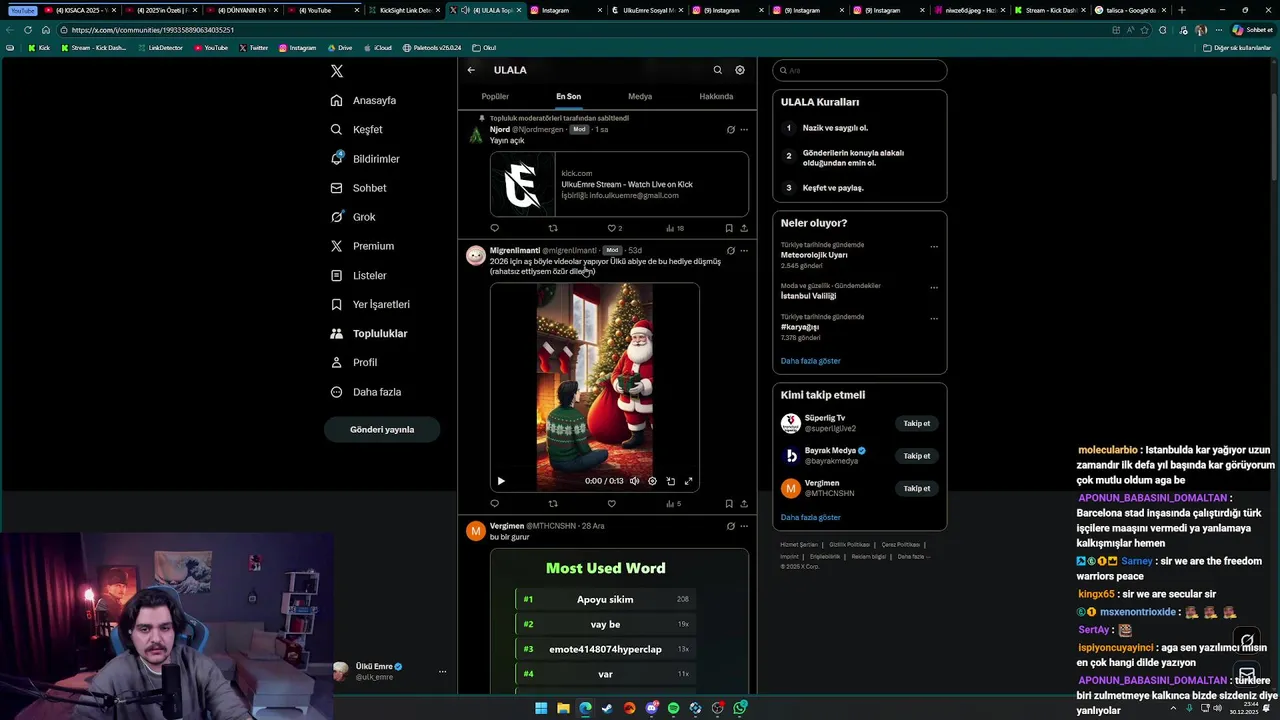The image size is (1280, 720).
Task: Open Grok explain icon on Njord post
Action: click(730, 129)
